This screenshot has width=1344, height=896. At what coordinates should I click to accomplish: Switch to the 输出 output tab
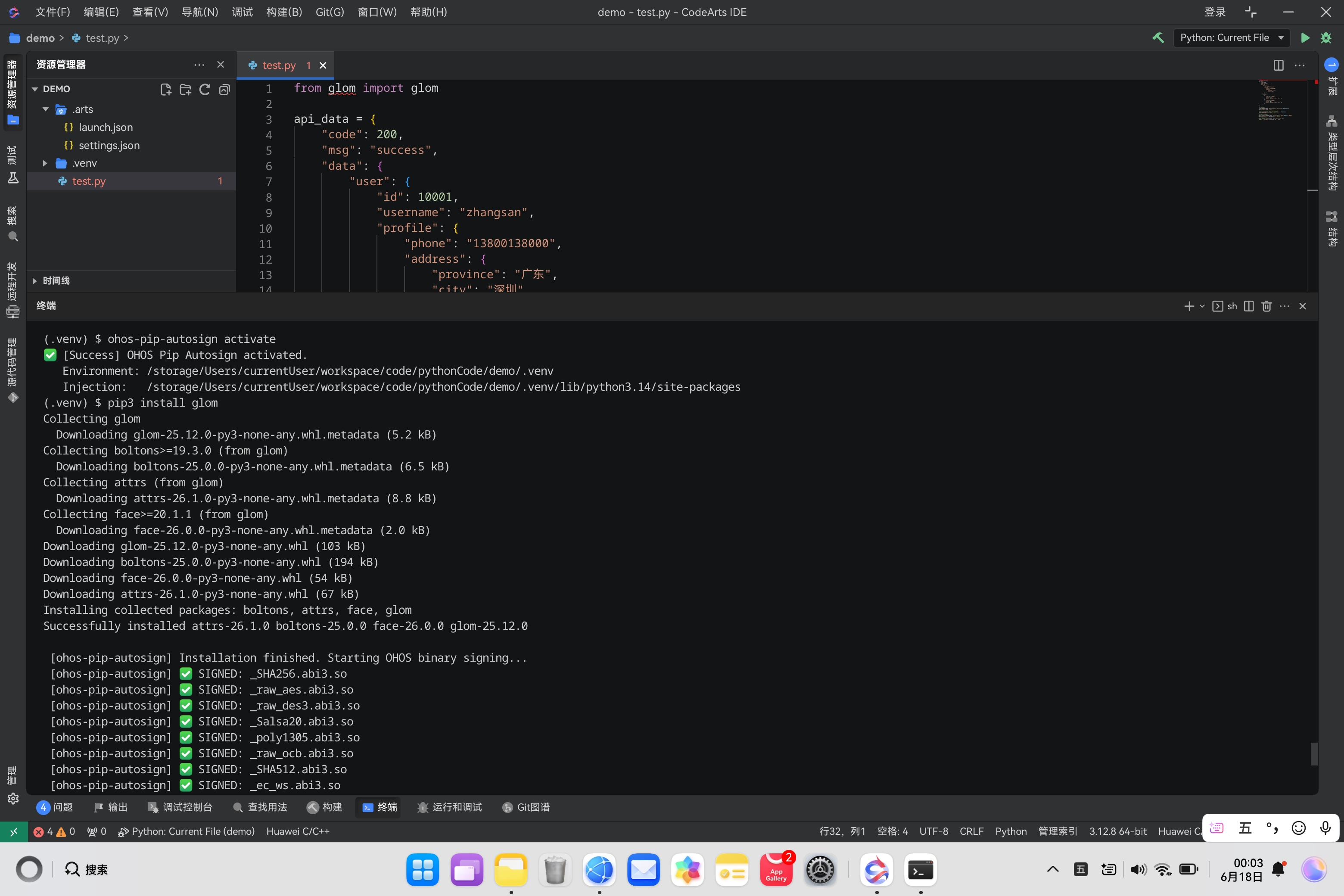[x=110, y=807]
